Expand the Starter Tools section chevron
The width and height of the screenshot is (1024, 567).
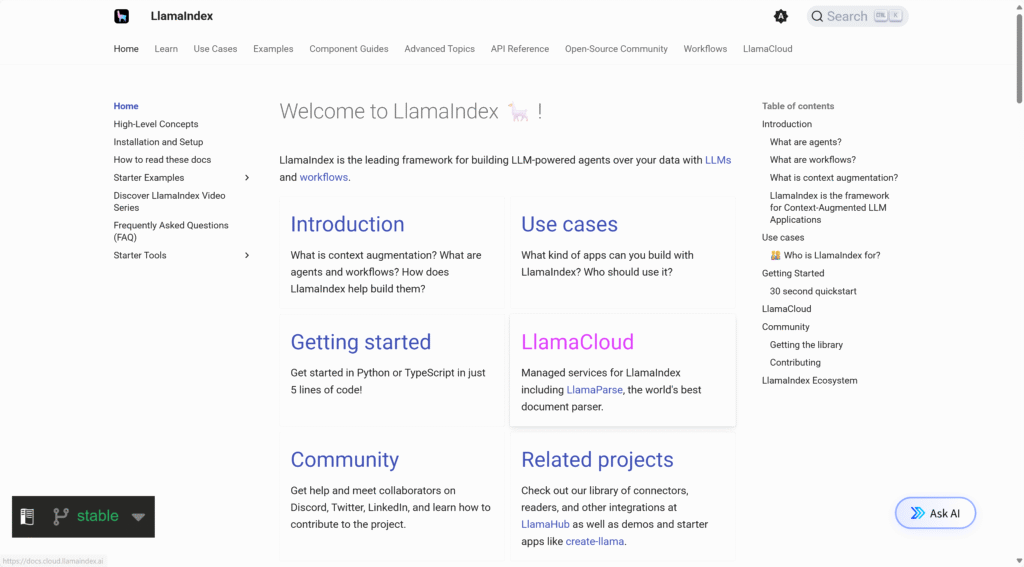(247, 255)
